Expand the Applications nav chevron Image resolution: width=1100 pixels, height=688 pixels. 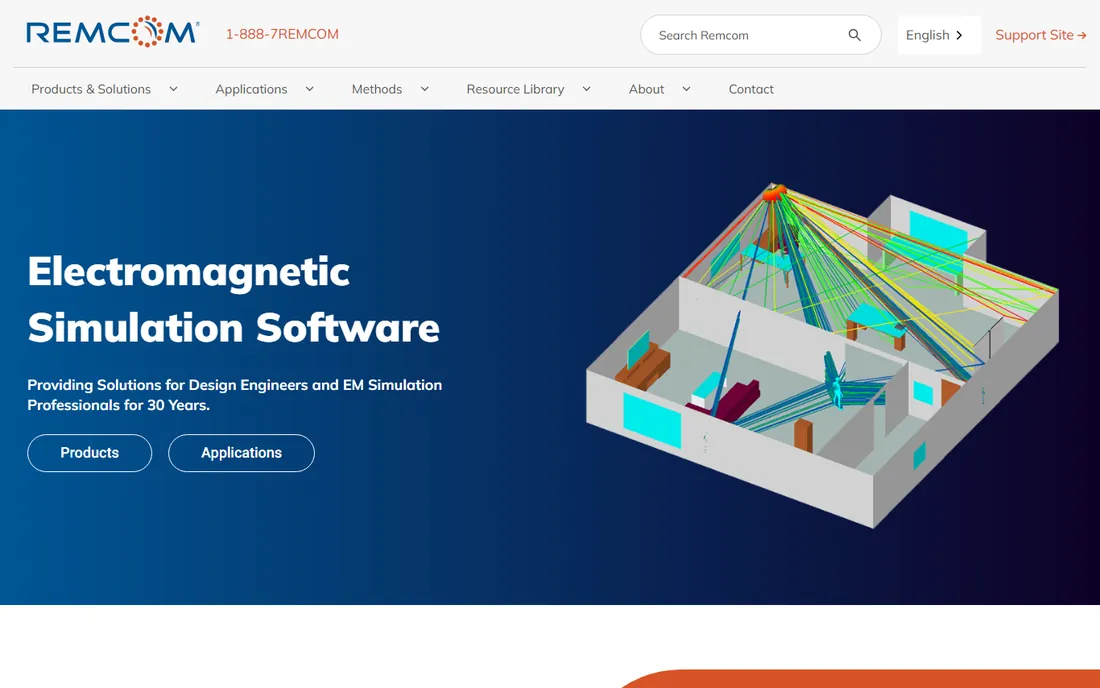pyautogui.click(x=309, y=89)
